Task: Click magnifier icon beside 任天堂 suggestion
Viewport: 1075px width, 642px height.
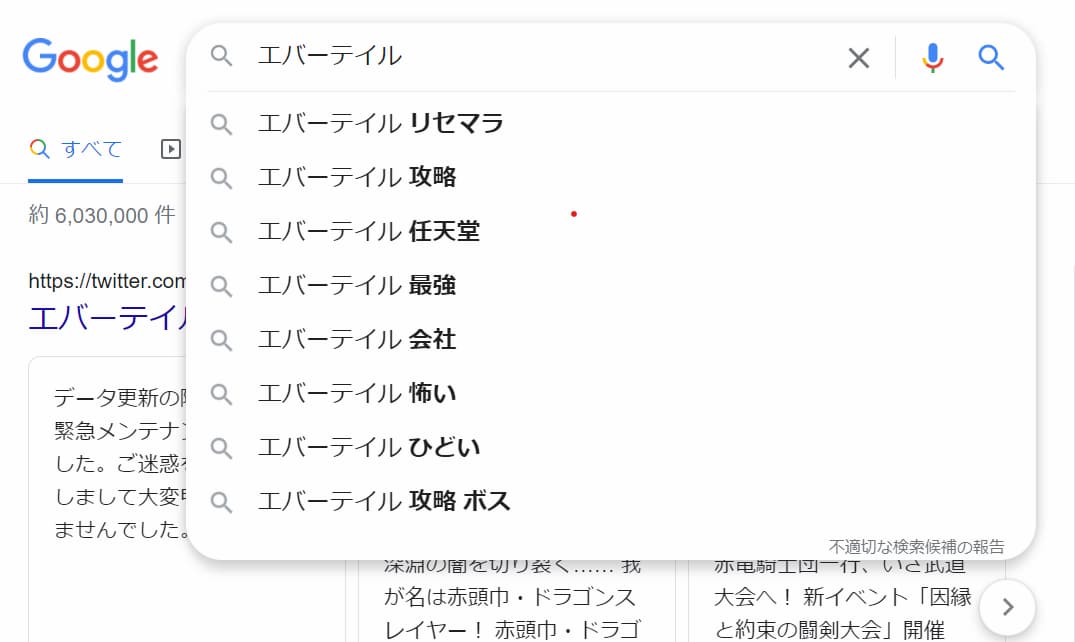Action: point(221,232)
